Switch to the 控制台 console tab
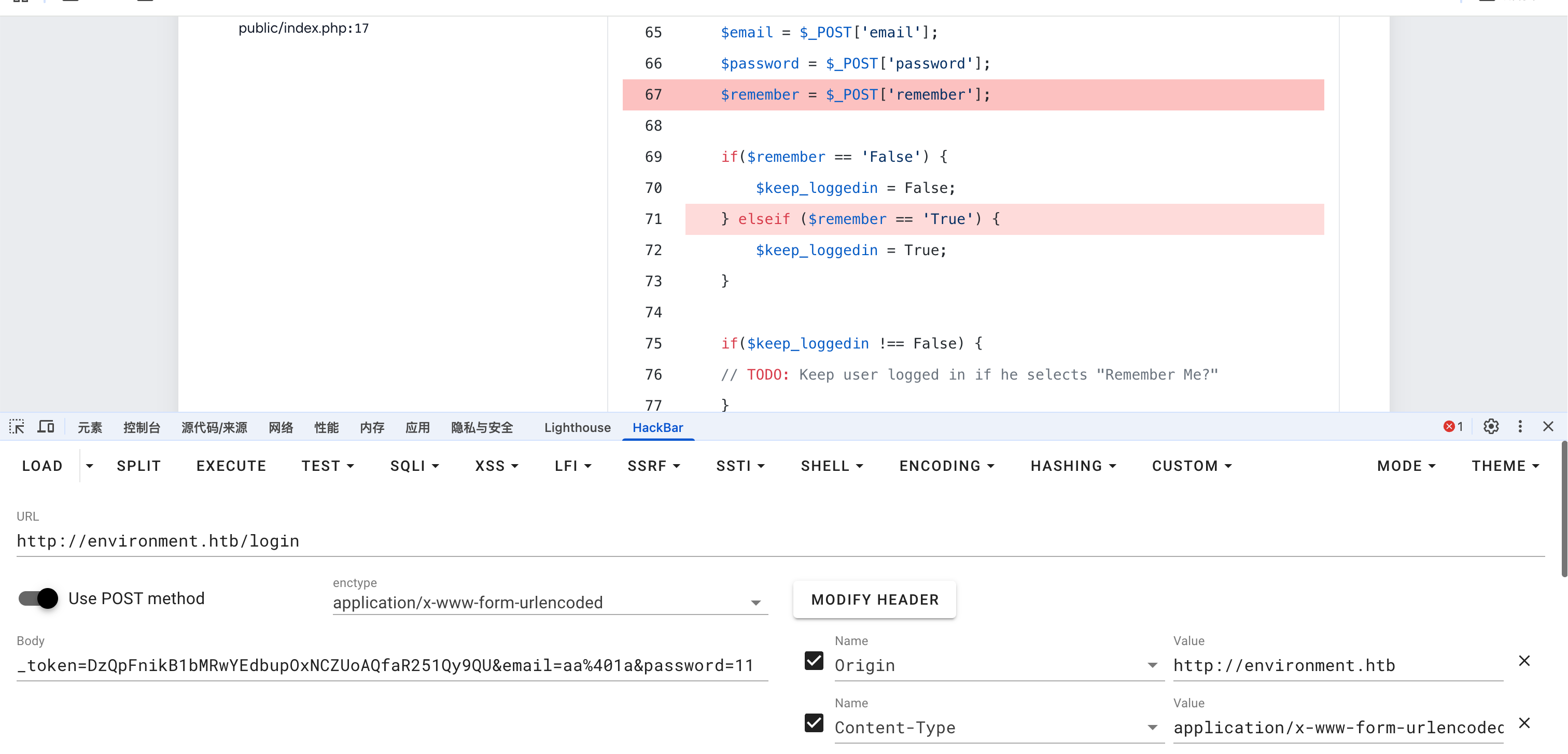1568x754 pixels. pyautogui.click(x=141, y=427)
